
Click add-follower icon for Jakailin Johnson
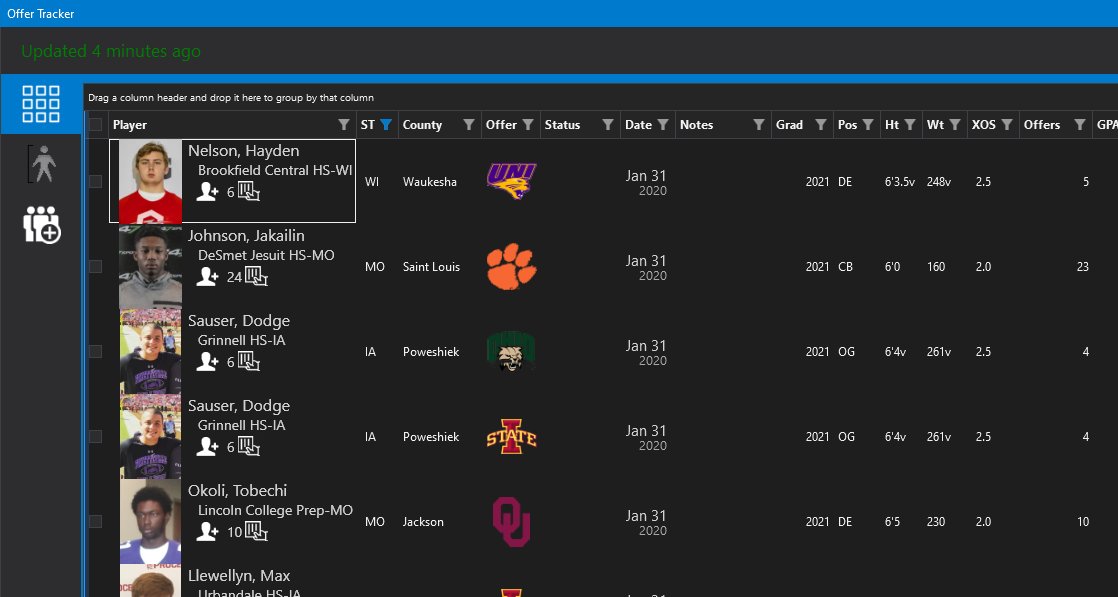coord(207,277)
